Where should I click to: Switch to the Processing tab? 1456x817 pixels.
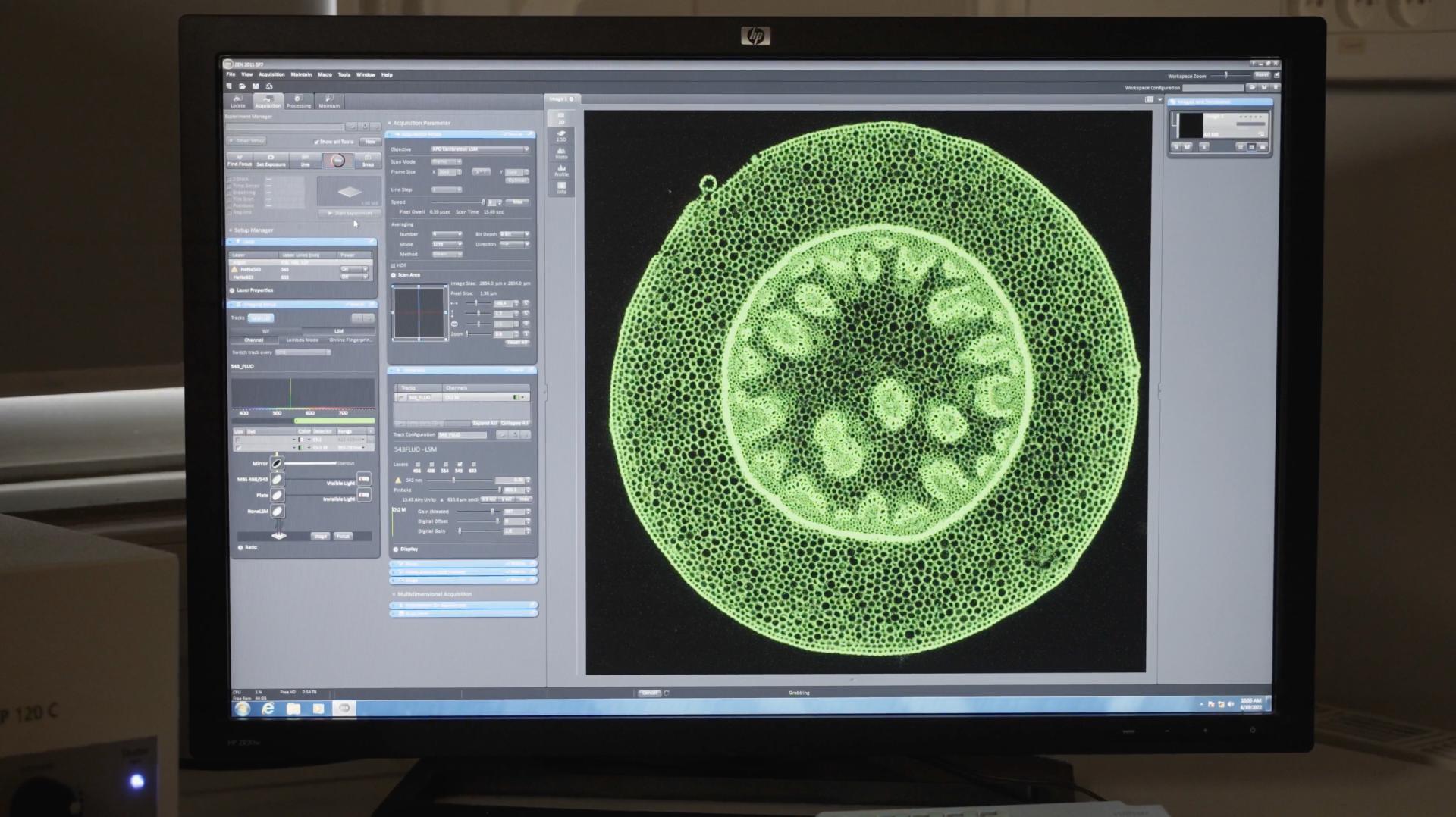click(x=298, y=101)
